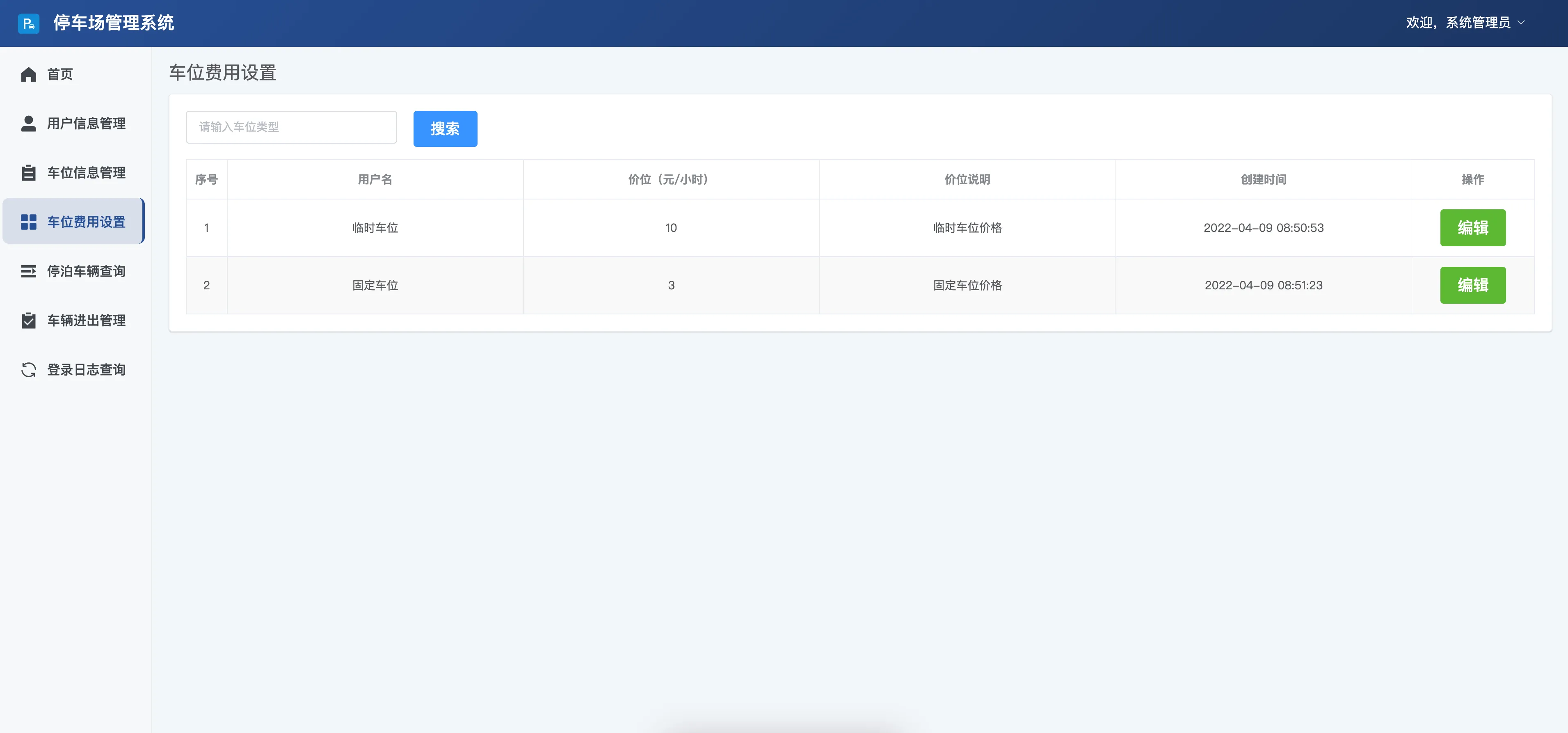Edit the 固定车位 row
Viewport: 1568px width, 733px height.
[1472, 285]
